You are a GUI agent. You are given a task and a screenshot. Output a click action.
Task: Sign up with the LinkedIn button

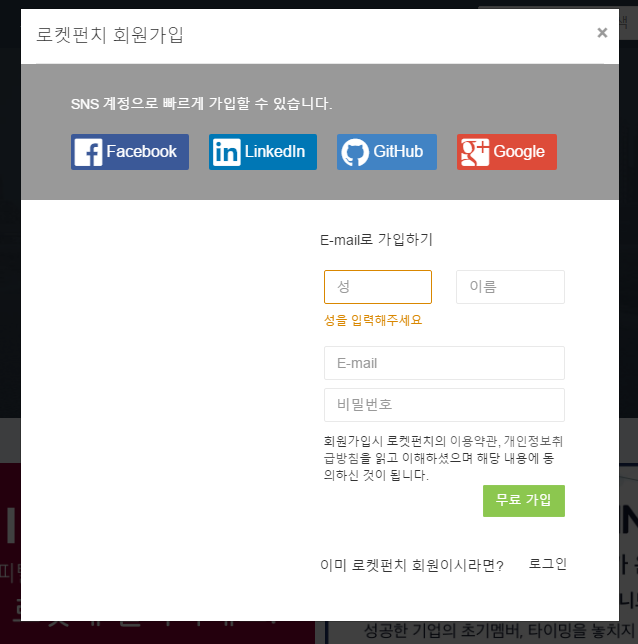pyautogui.click(x=263, y=152)
